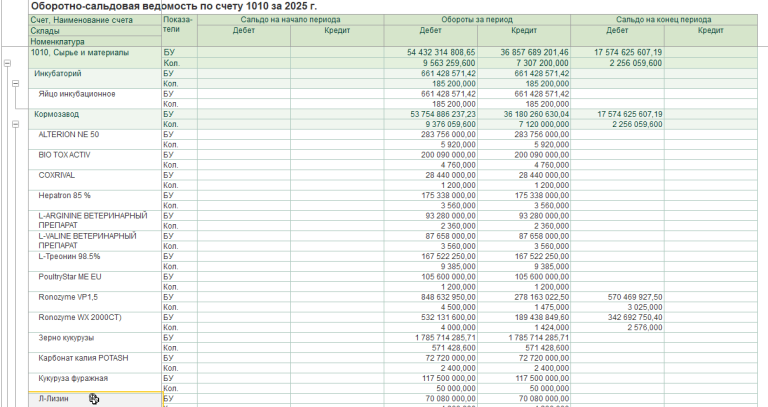The image size is (768, 407).
Task: Select the BIO TOX ACTIV item
Action: pos(64,155)
